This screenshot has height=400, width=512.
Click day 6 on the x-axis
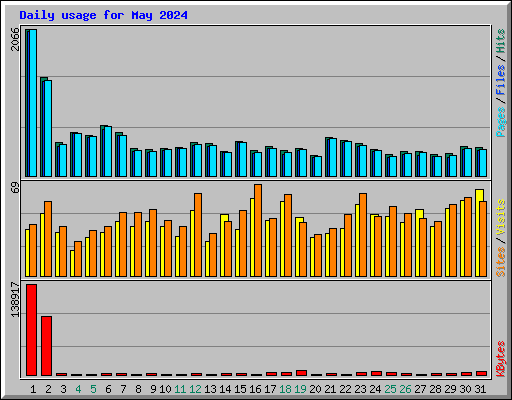pos(108,389)
